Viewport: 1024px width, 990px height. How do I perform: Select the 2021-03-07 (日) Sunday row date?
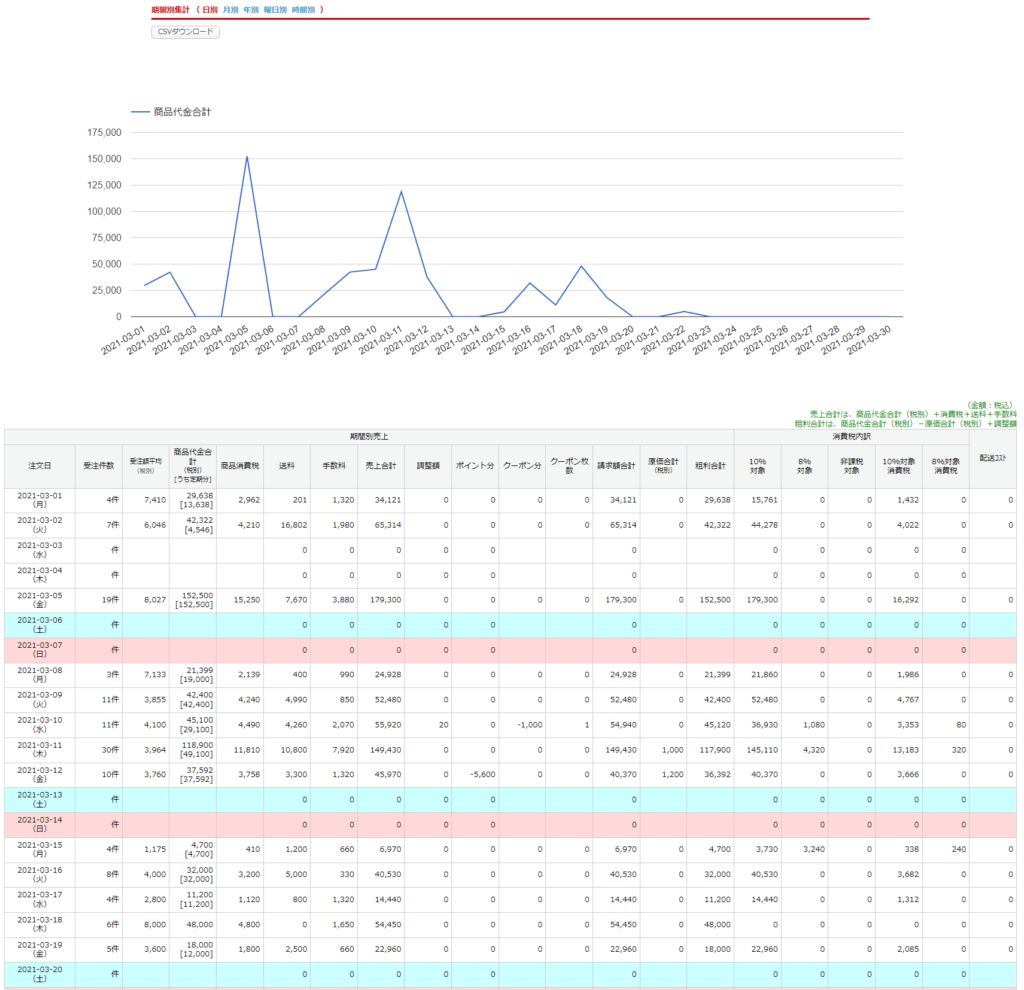40,650
